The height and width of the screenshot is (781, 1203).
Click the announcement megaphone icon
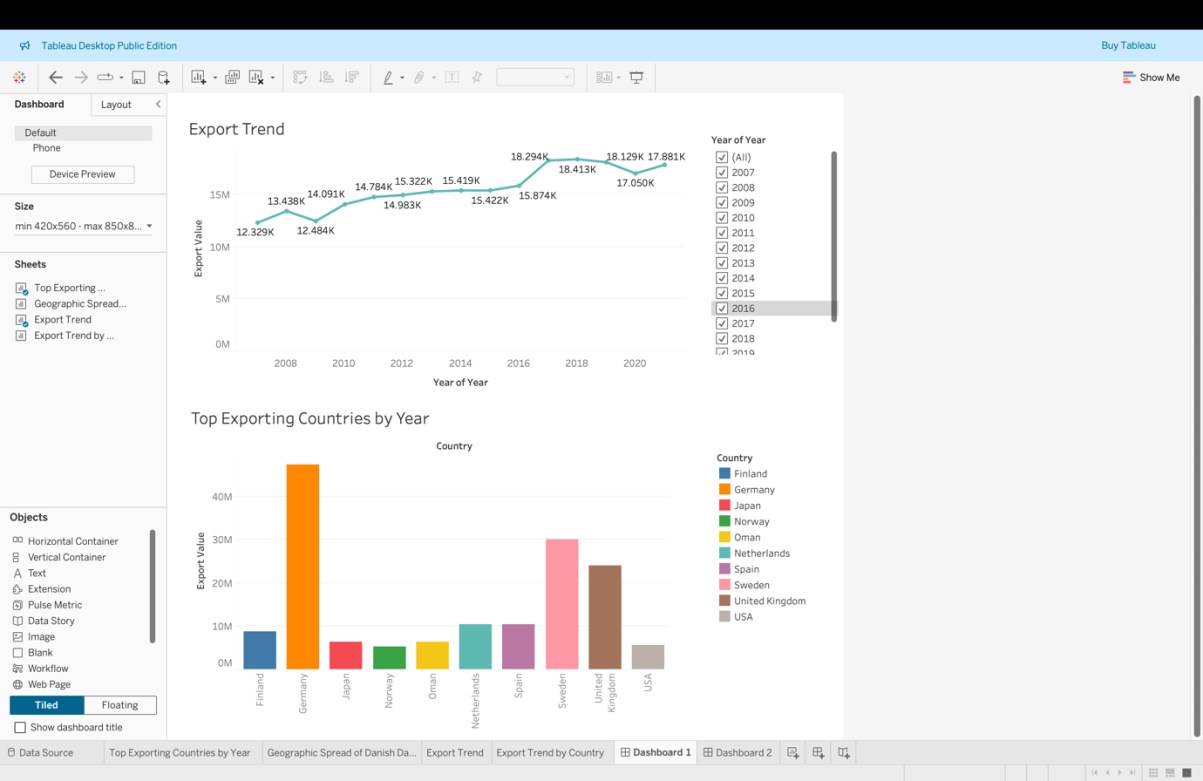tap(25, 45)
